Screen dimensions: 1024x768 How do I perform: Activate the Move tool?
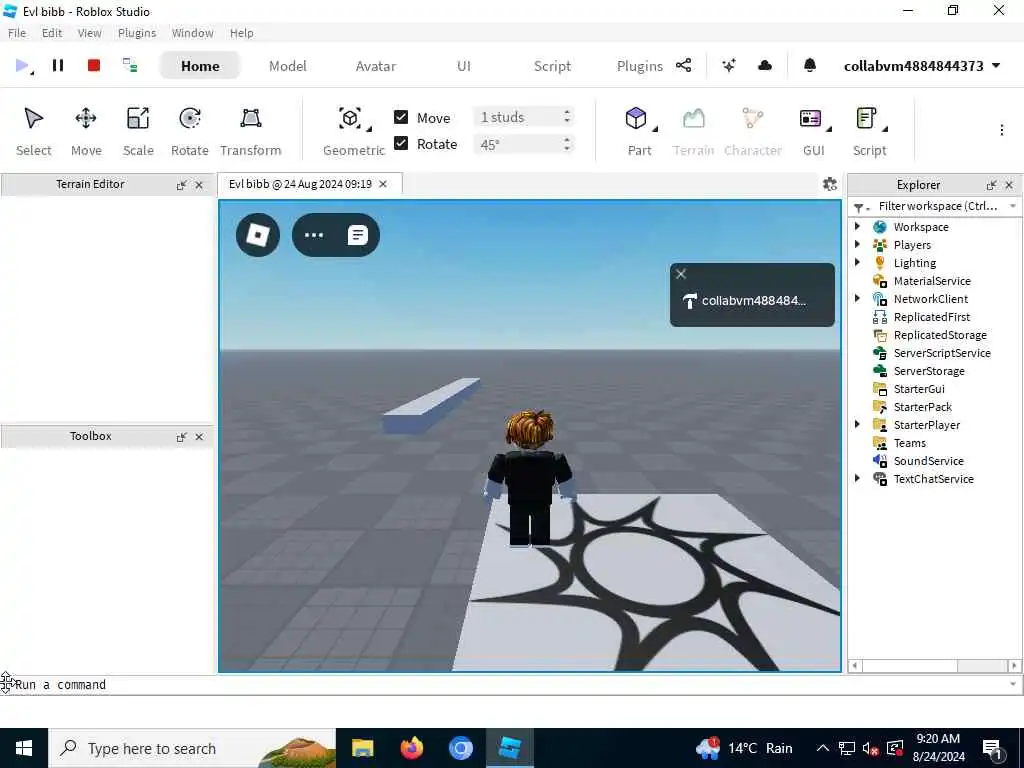pyautogui.click(x=86, y=131)
